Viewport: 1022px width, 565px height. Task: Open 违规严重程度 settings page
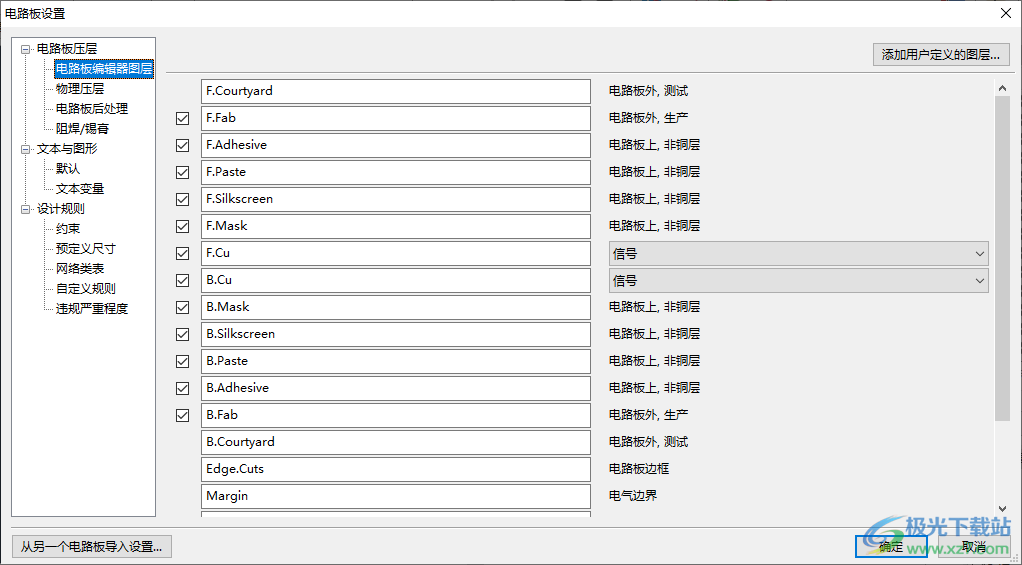92,309
